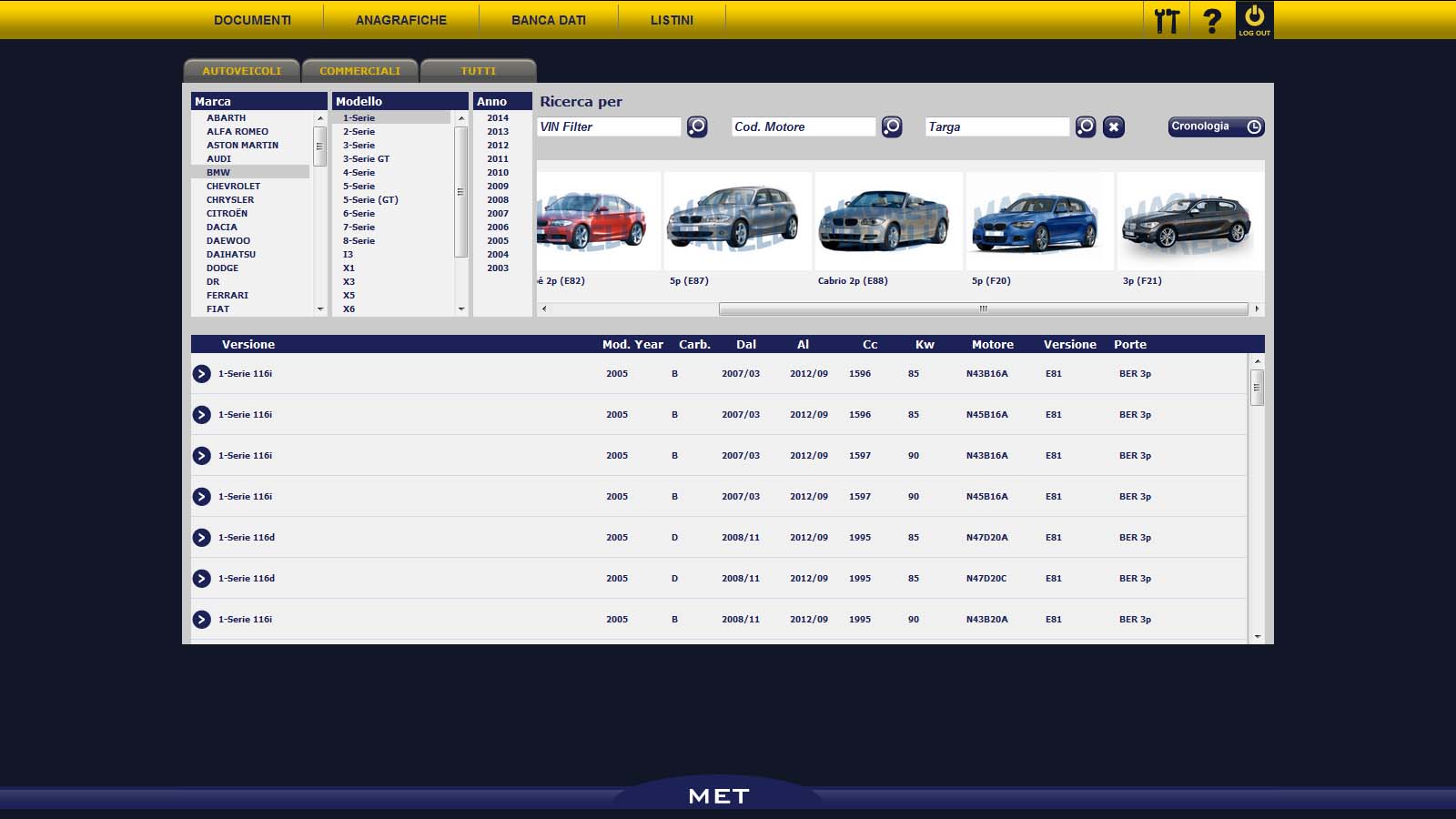1456x819 pixels.
Task: Click the search icon next to Cod. Motore
Action: [x=892, y=126]
